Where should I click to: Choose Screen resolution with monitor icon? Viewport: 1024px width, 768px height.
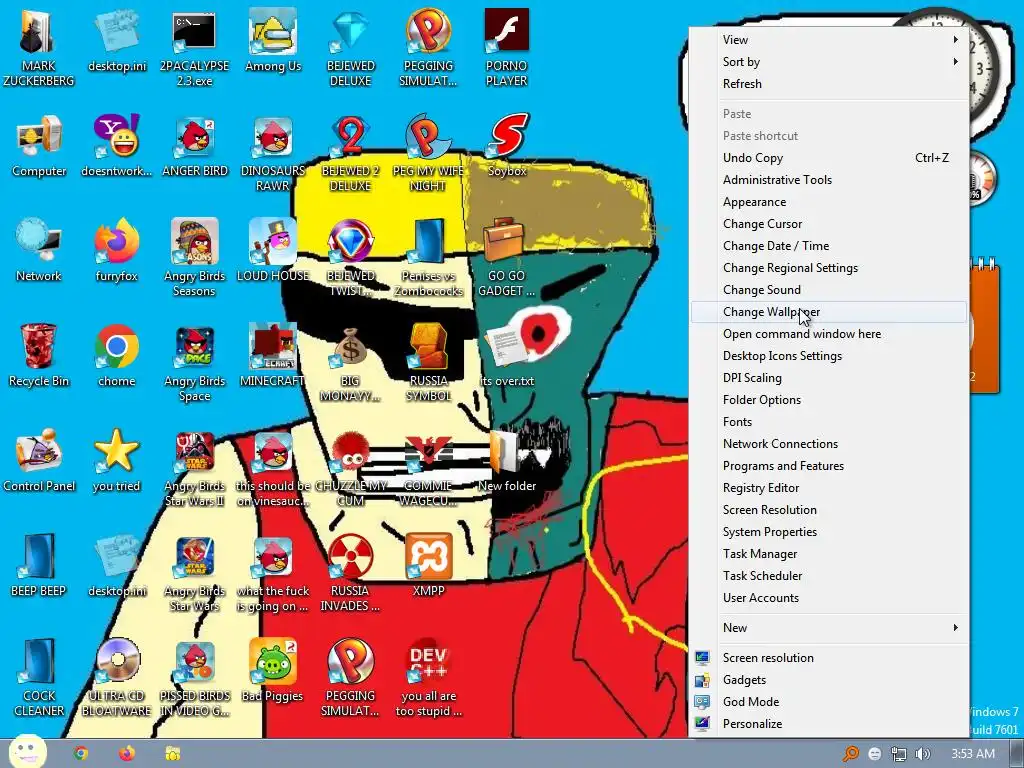click(829, 658)
